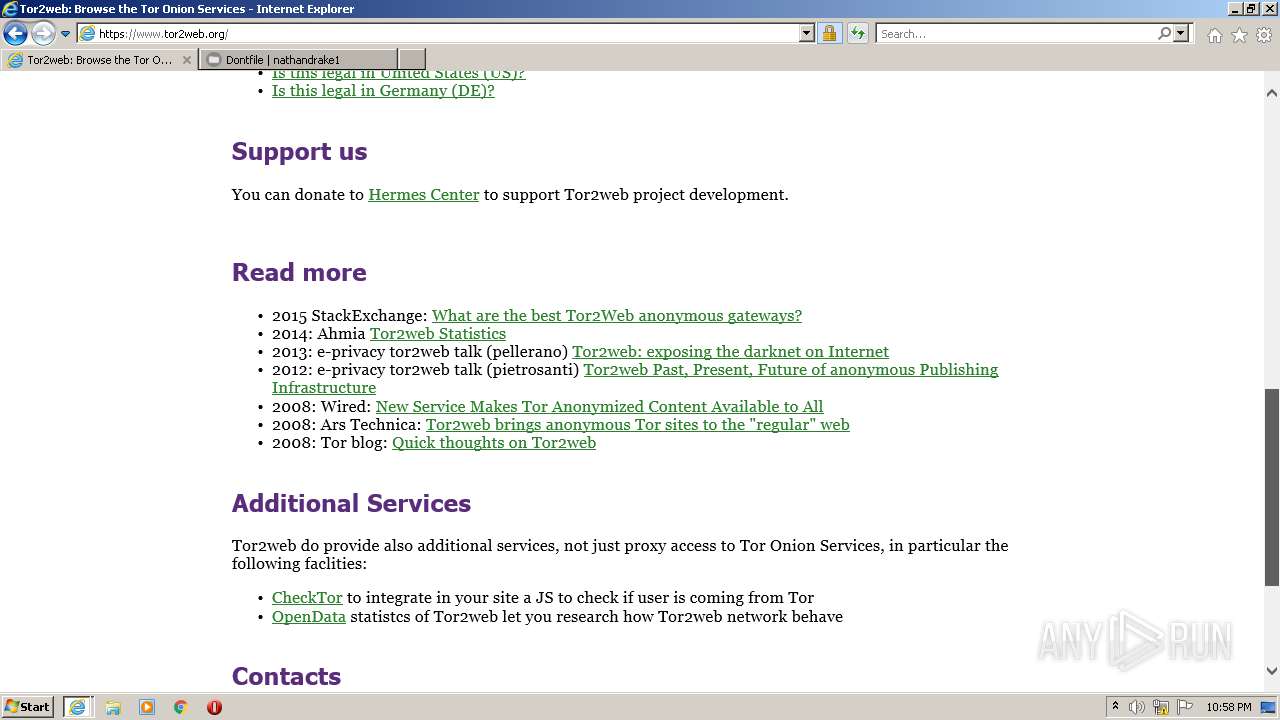Open a new tab button
The height and width of the screenshot is (720, 1280).
(x=412, y=60)
